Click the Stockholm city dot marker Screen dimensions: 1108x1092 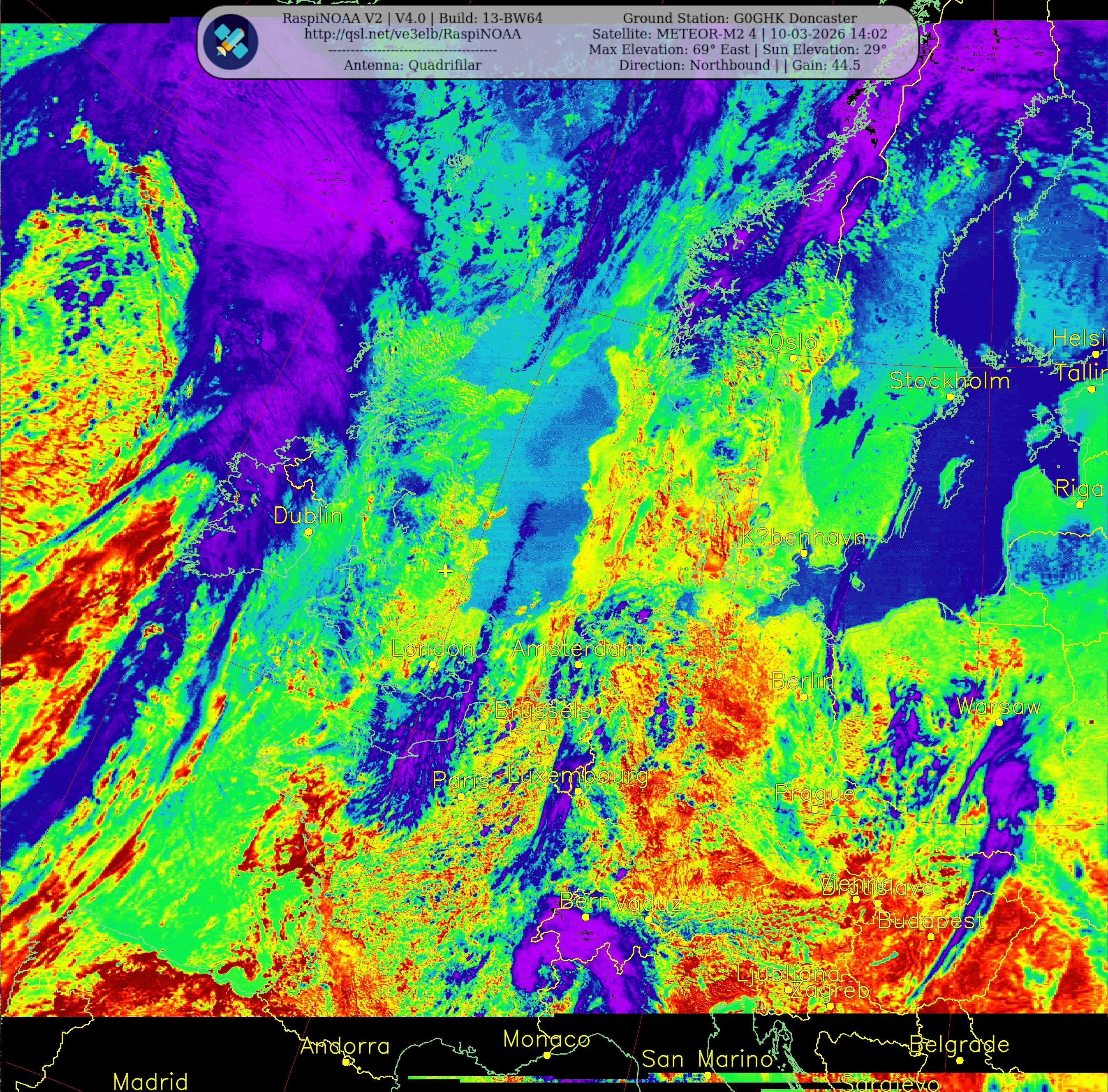click(950, 397)
